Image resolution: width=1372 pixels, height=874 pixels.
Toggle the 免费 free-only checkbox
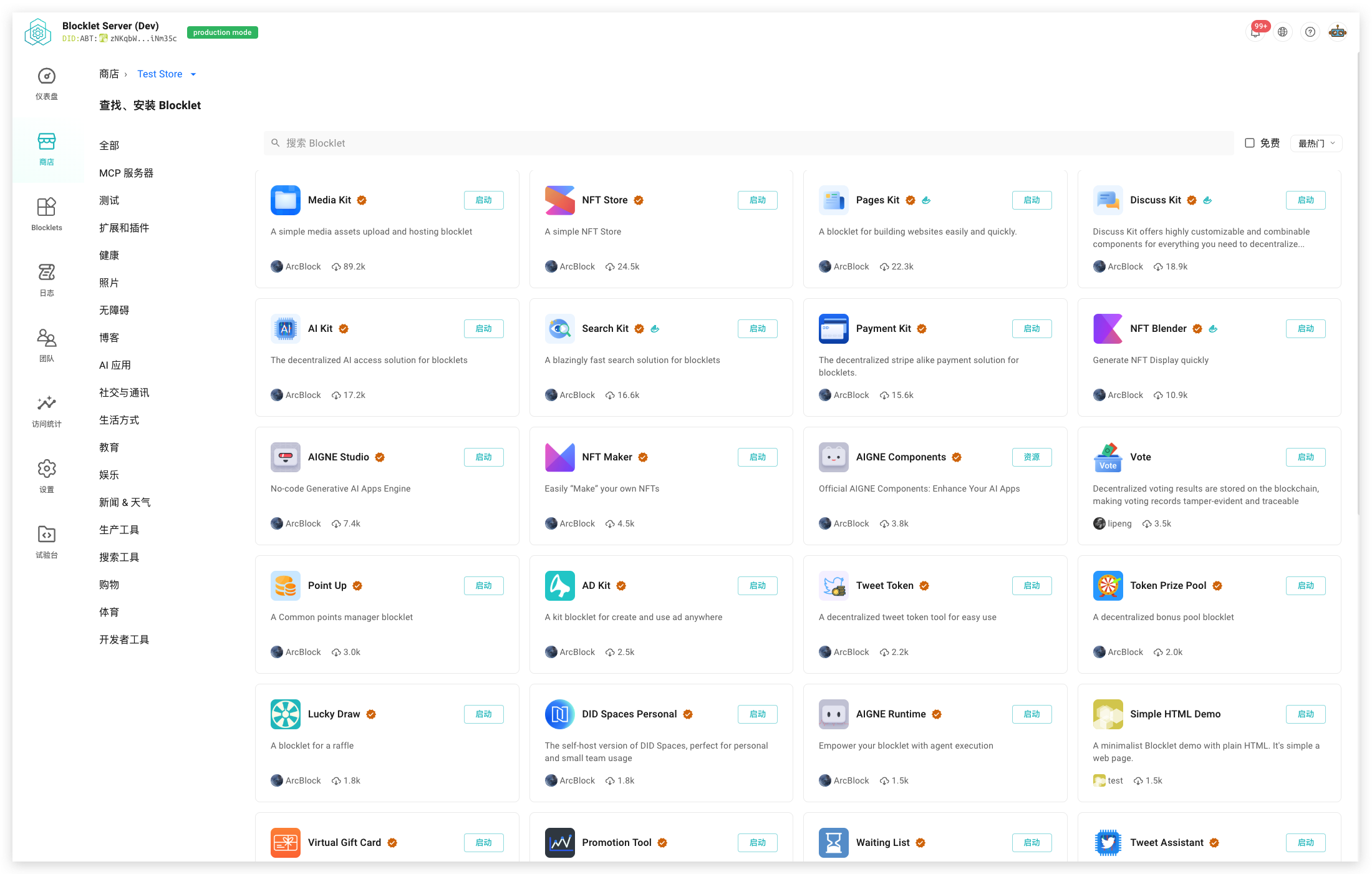click(1250, 143)
